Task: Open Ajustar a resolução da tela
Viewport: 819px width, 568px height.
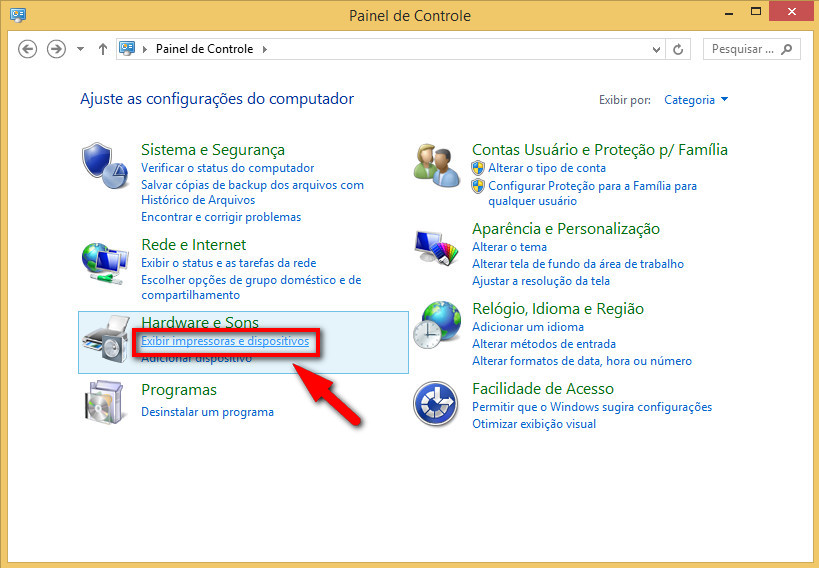Action: click(x=541, y=281)
